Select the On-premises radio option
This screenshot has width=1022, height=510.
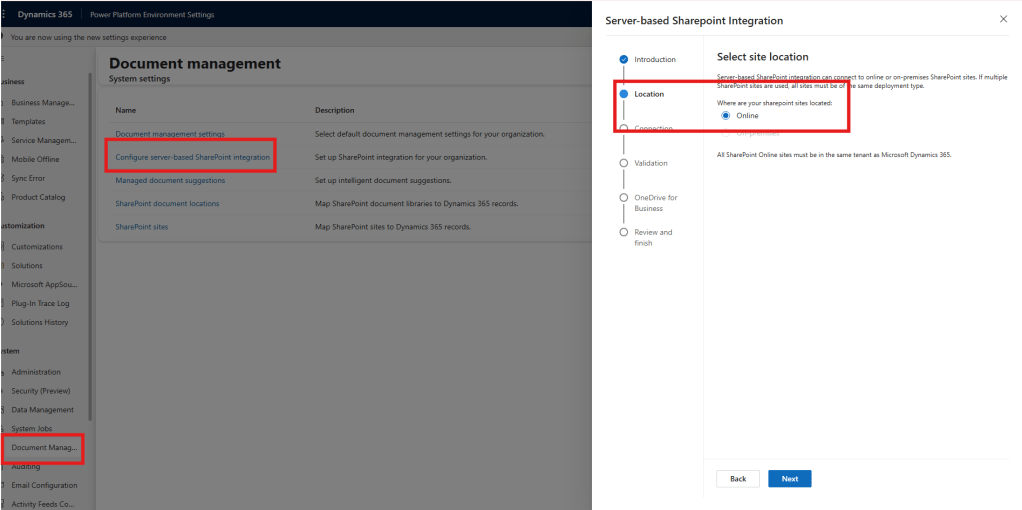click(726, 133)
